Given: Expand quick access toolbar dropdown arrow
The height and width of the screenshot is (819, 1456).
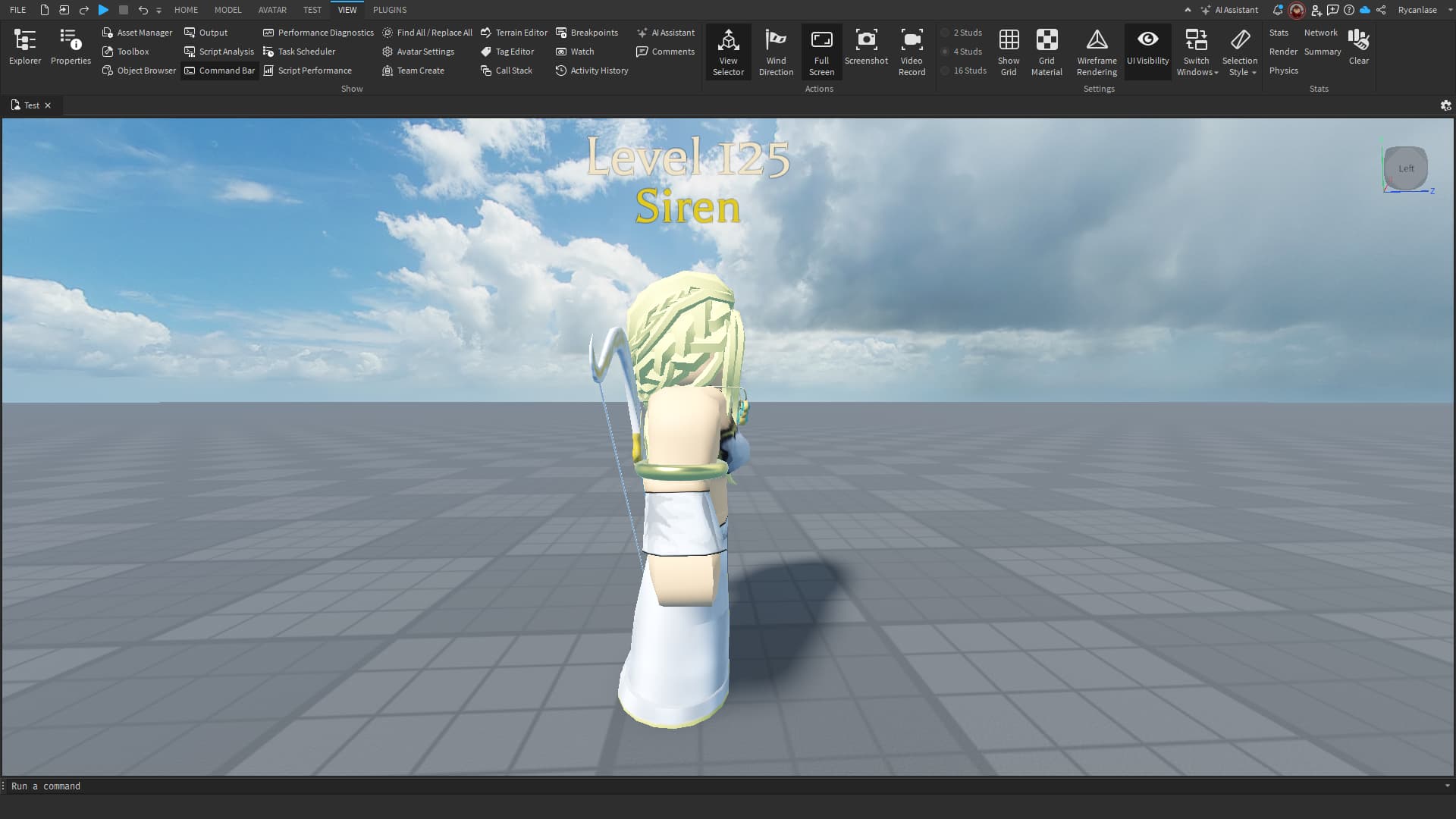Looking at the screenshot, I should coord(158,11).
